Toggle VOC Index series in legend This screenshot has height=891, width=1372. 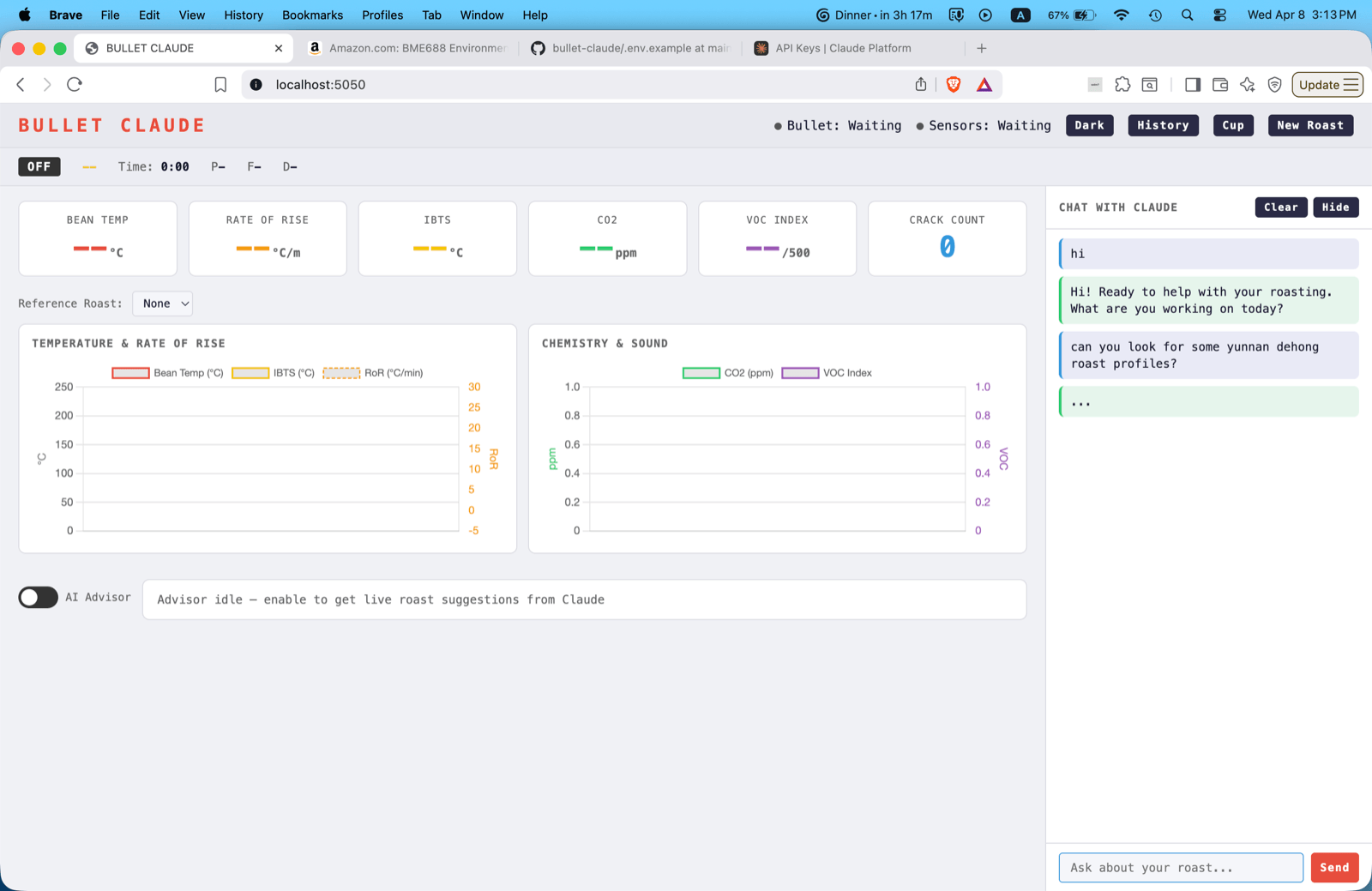coord(827,373)
